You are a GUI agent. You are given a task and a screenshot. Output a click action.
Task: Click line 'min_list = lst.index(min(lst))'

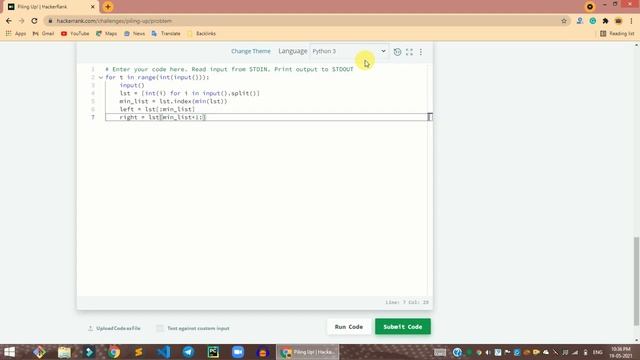173,101
